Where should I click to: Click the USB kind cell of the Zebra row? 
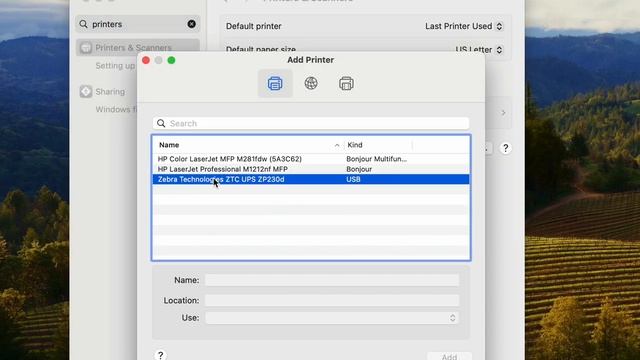click(x=353, y=179)
